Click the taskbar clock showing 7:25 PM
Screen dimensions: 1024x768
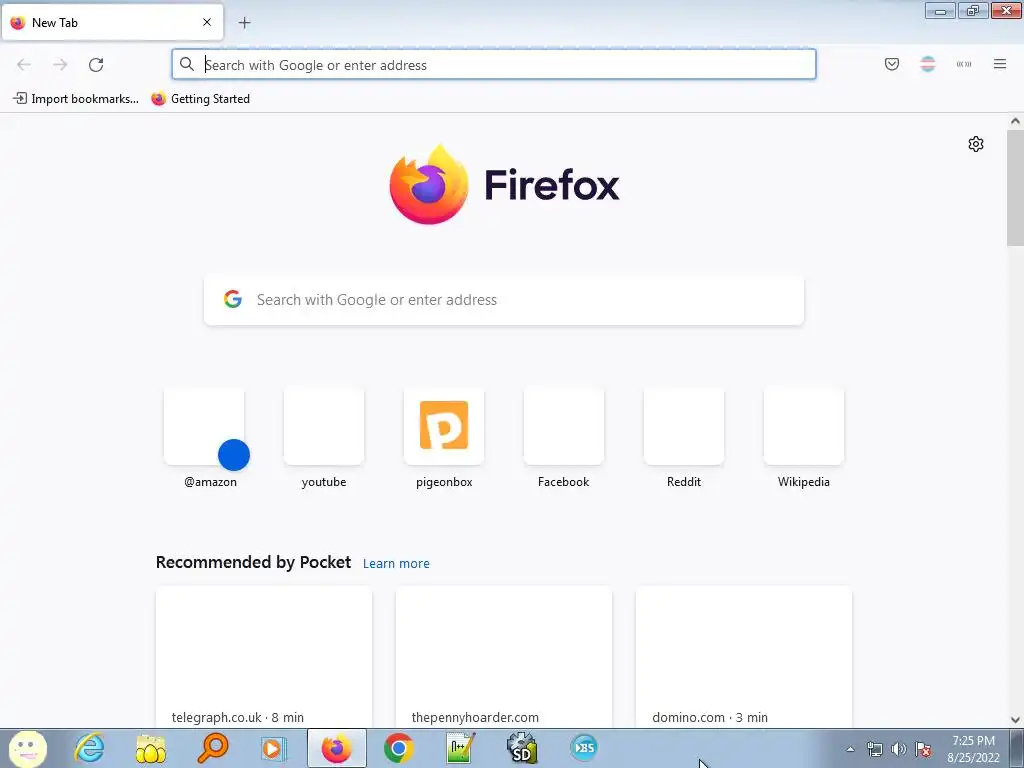click(x=973, y=749)
